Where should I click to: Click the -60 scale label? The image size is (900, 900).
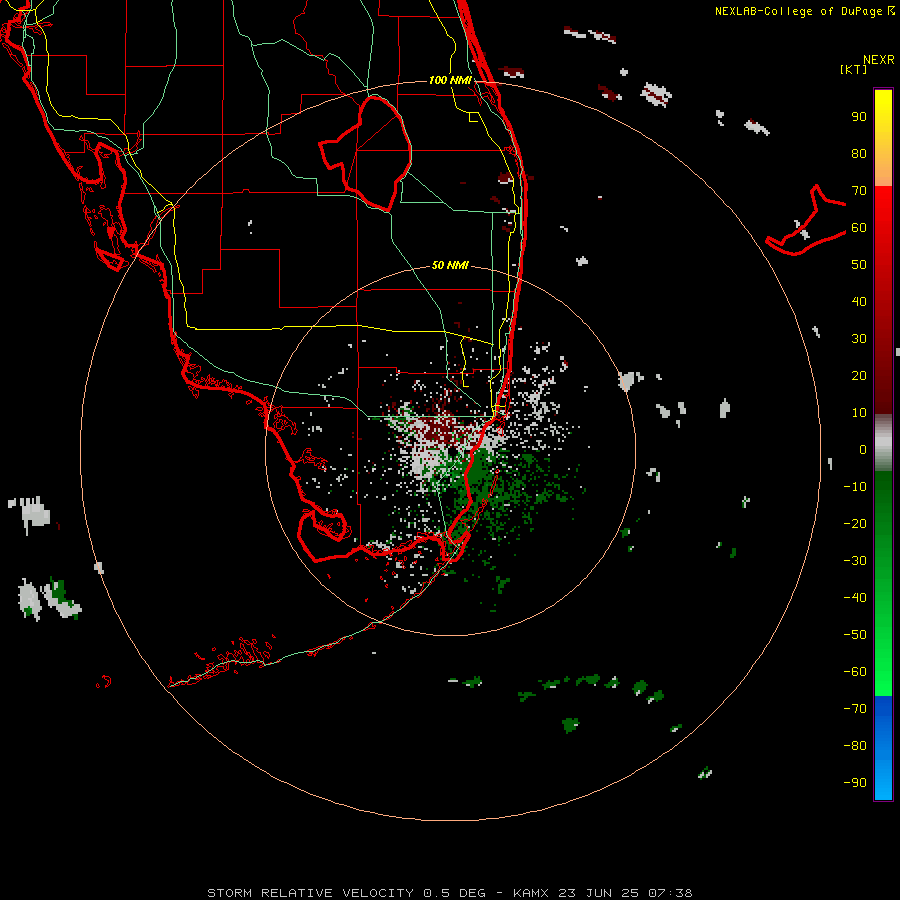coord(855,672)
